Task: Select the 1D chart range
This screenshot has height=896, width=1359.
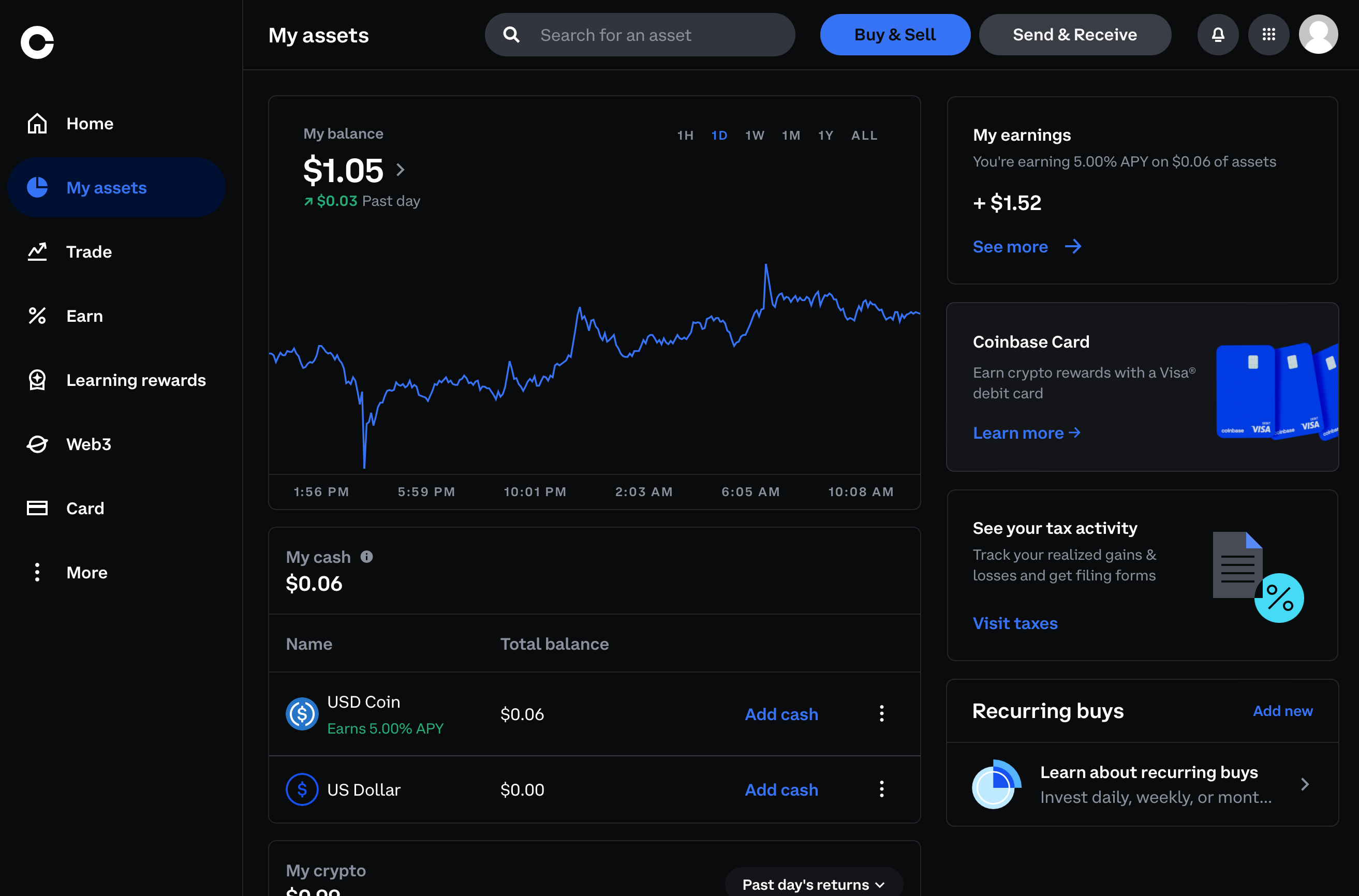Action: coord(719,136)
